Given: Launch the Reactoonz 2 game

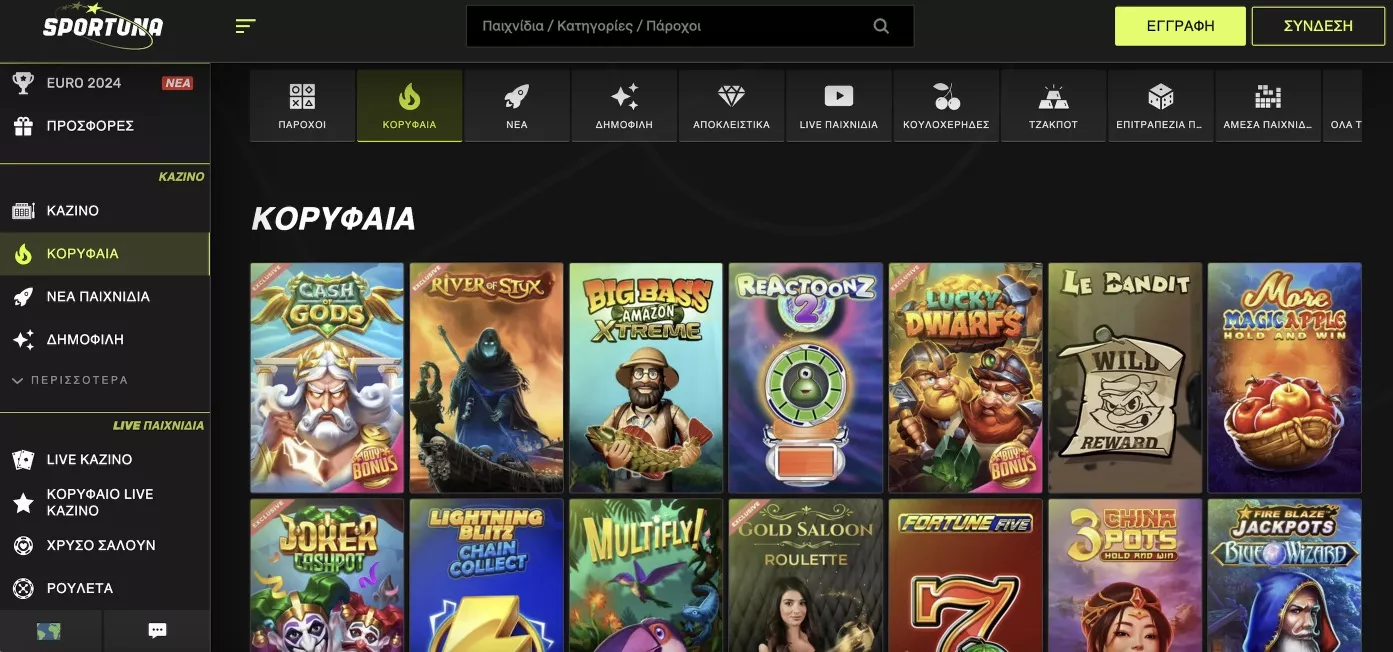Looking at the screenshot, I should (x=806, y=378).
